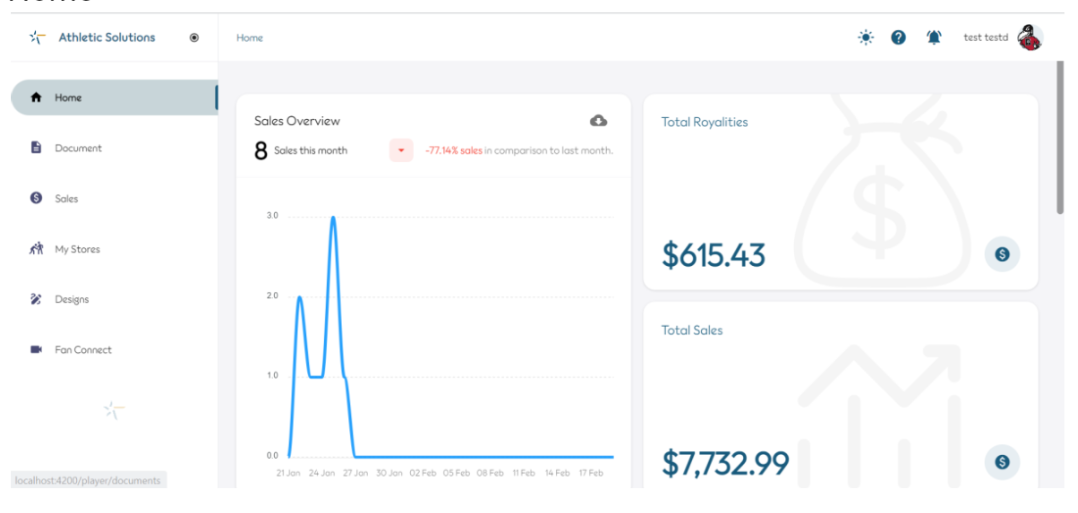Click the $615.43 royalties amount
The width and height of the screenshot is (1078, 513).
coord(714,255)
